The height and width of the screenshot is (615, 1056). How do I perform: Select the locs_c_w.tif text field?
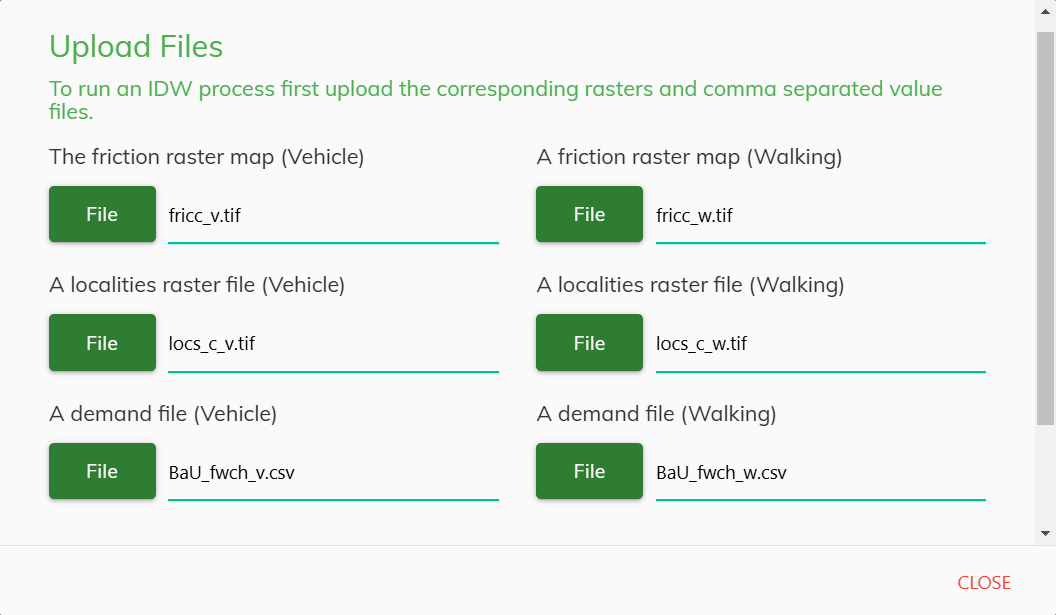pos(820,345)
